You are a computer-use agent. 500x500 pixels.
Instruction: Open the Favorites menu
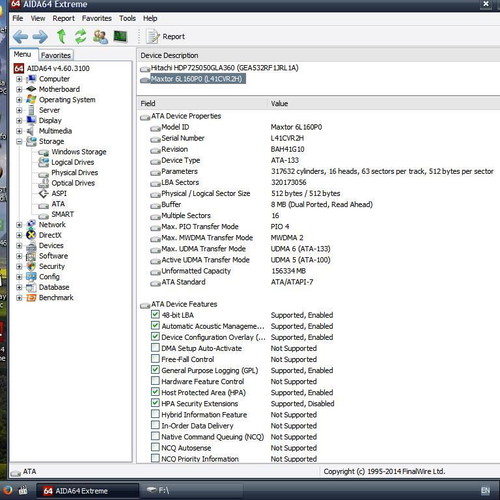pos(97,18)
